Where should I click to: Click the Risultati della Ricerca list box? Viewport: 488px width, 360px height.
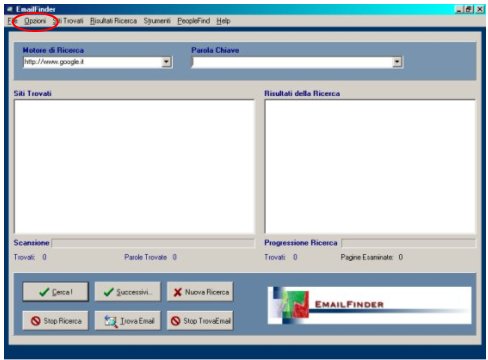point(370,167)
